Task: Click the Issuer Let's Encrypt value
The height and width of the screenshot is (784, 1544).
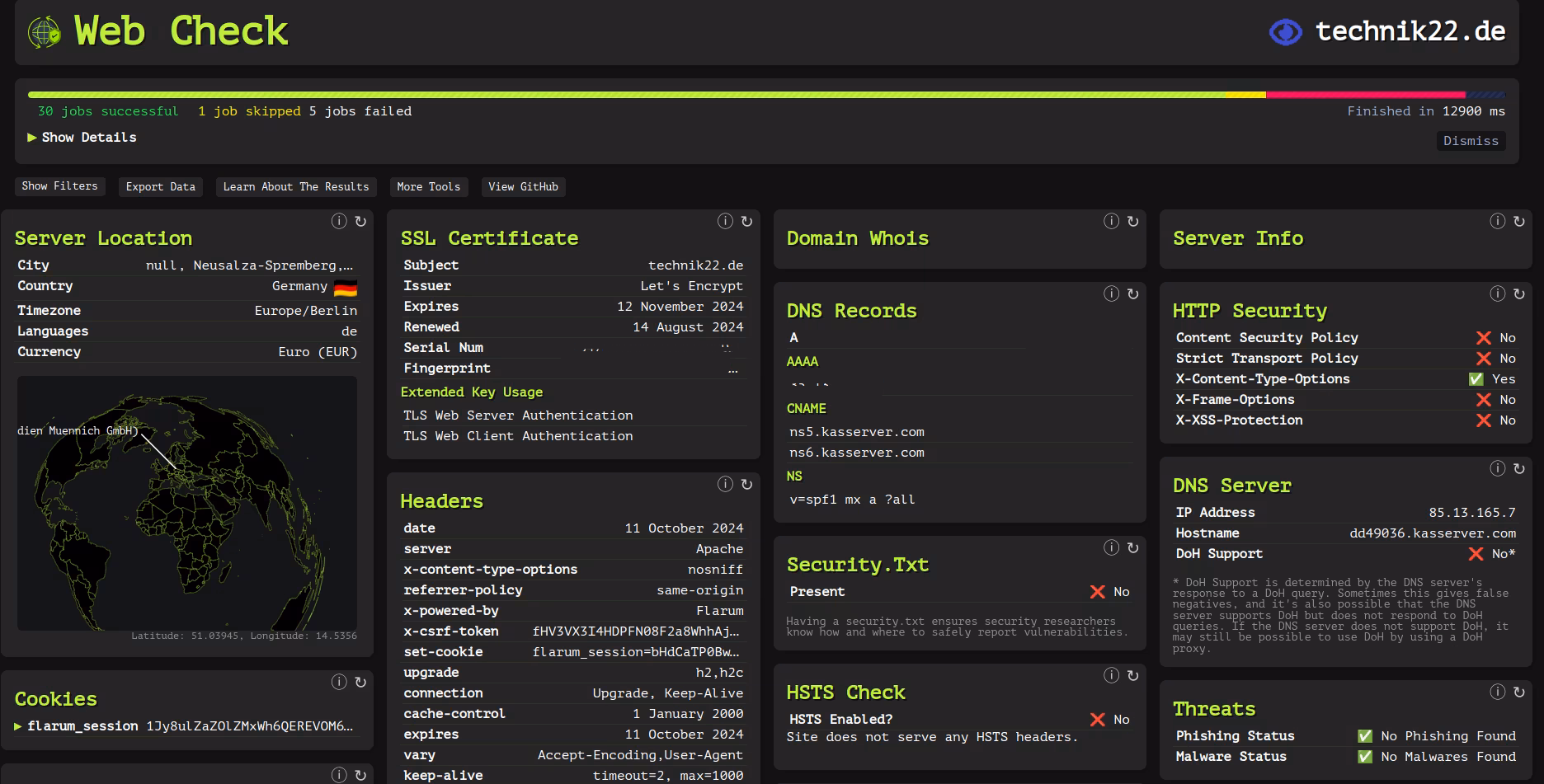Action: click(692, 286)
